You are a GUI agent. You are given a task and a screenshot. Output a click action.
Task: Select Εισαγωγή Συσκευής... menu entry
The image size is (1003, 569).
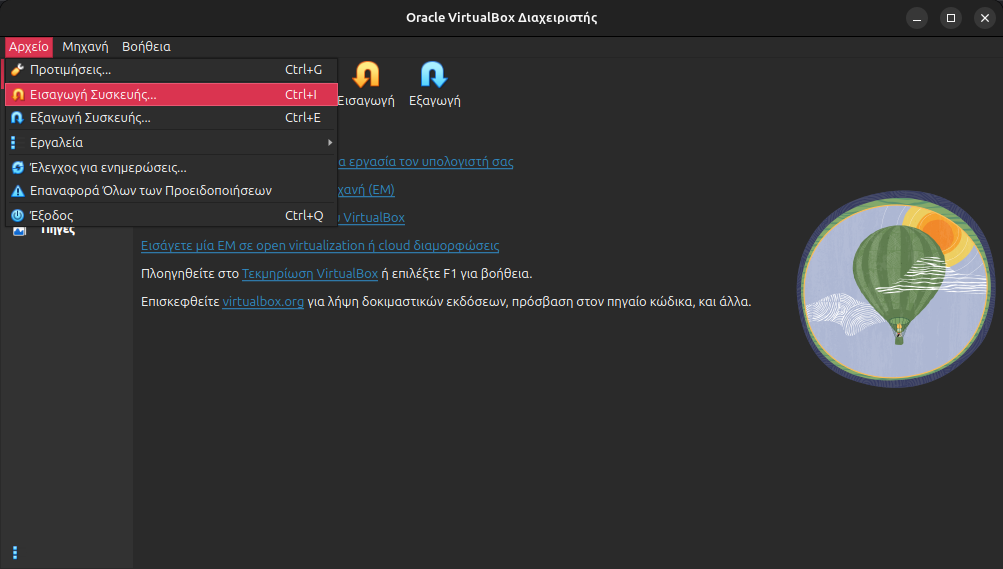coord(171,95)
